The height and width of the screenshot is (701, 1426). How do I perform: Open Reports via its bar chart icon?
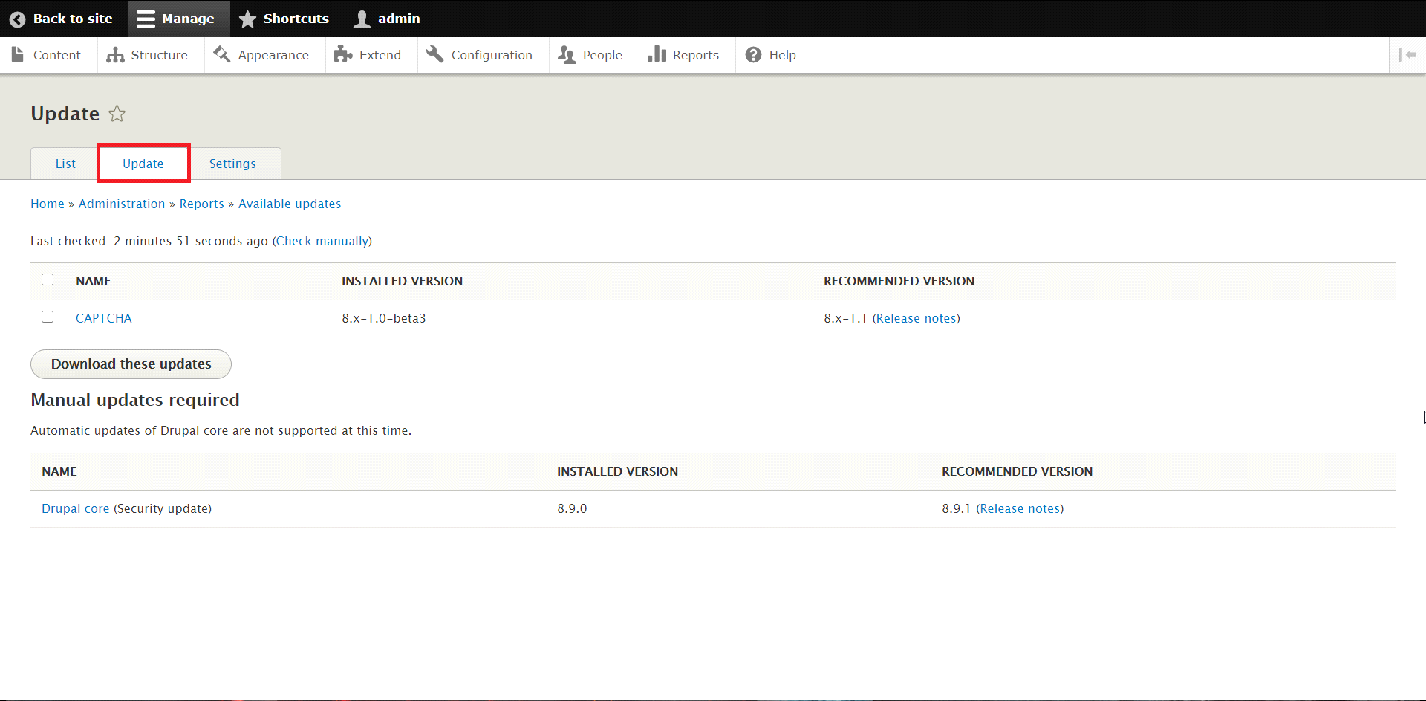[657, 55]
